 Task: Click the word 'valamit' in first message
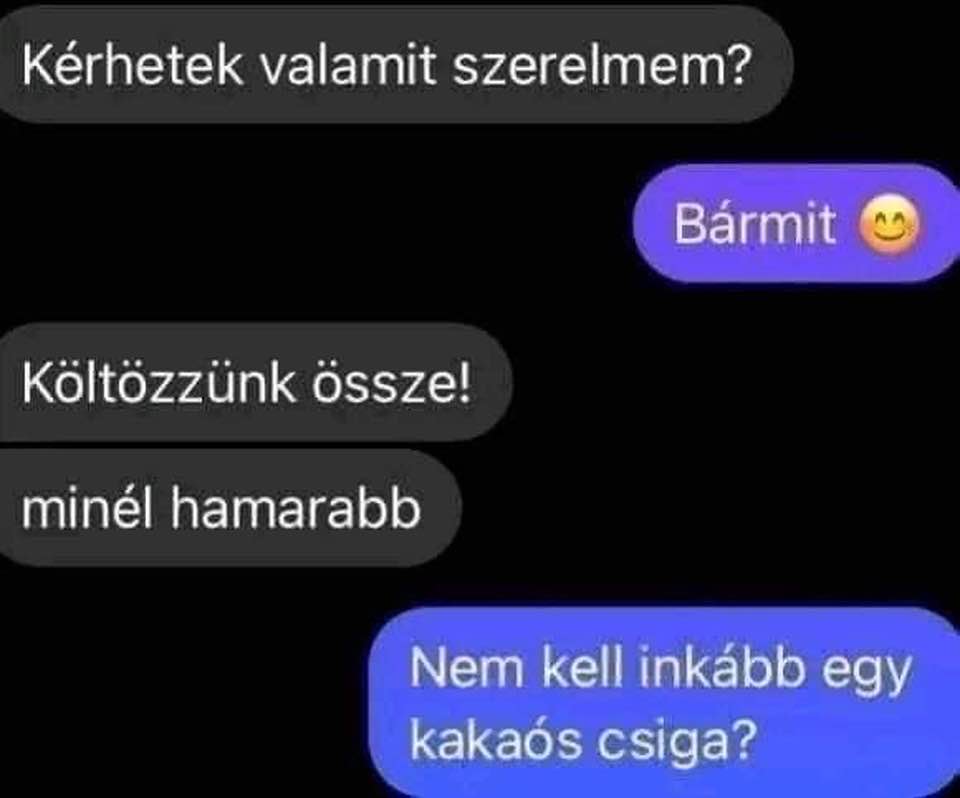pos(348,65)
